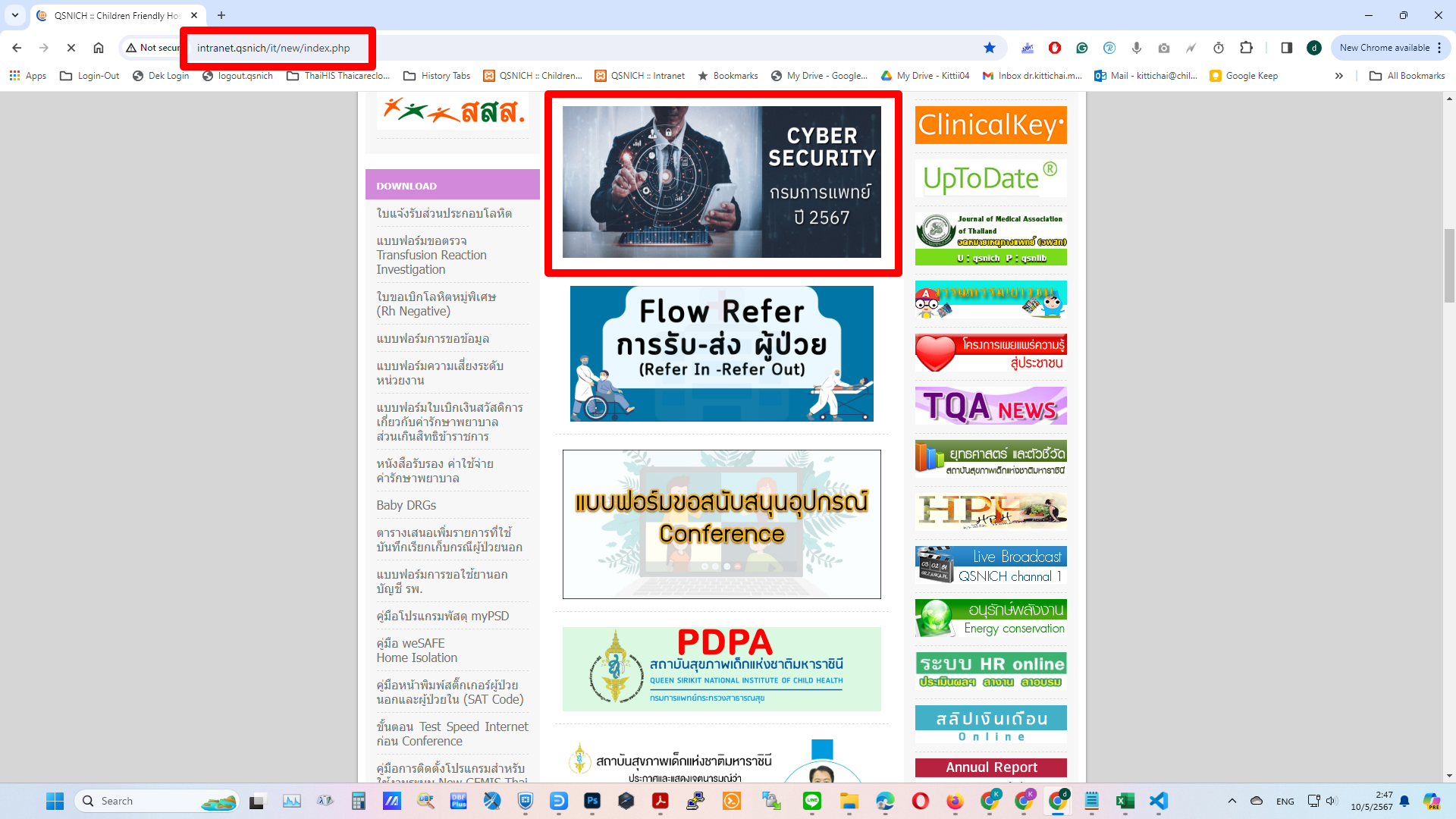Viewport: 1456px width, 819px height.
Task: Toggle the Chrome side panel icon
Action: 1287,48
